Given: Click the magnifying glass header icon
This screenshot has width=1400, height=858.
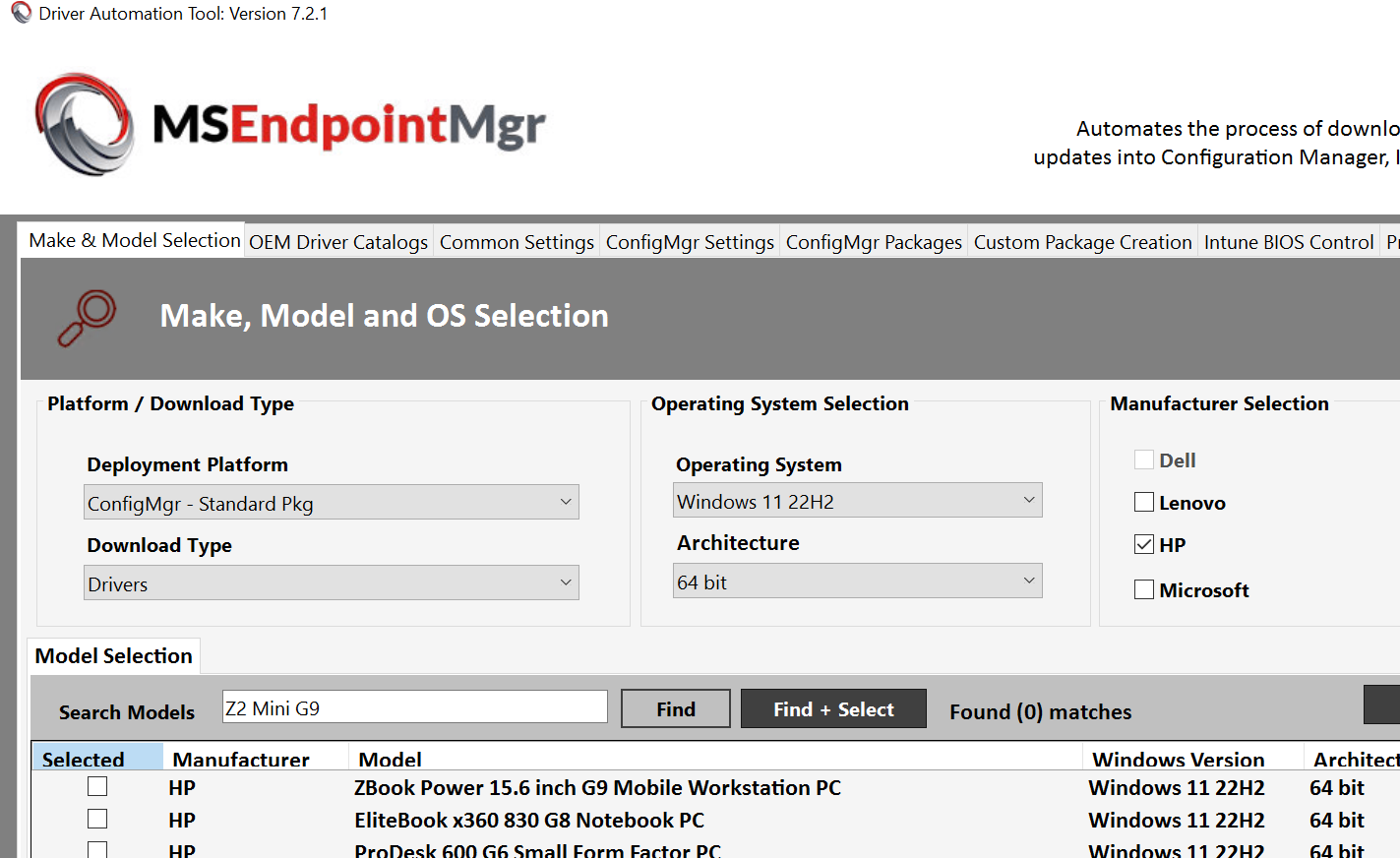Looking at the screenshot, I should [x=87, y=316].
